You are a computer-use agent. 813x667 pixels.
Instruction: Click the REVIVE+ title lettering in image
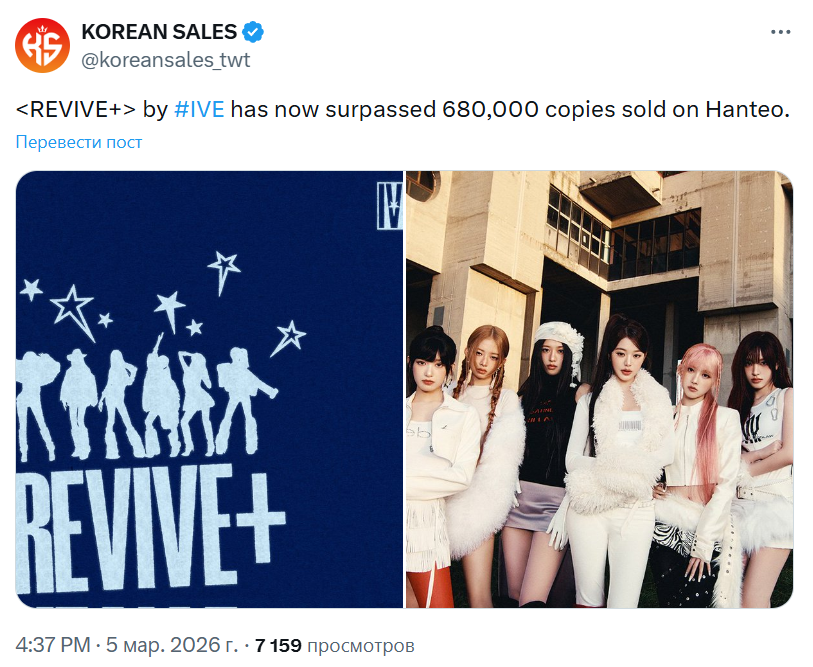click(150, 528)
